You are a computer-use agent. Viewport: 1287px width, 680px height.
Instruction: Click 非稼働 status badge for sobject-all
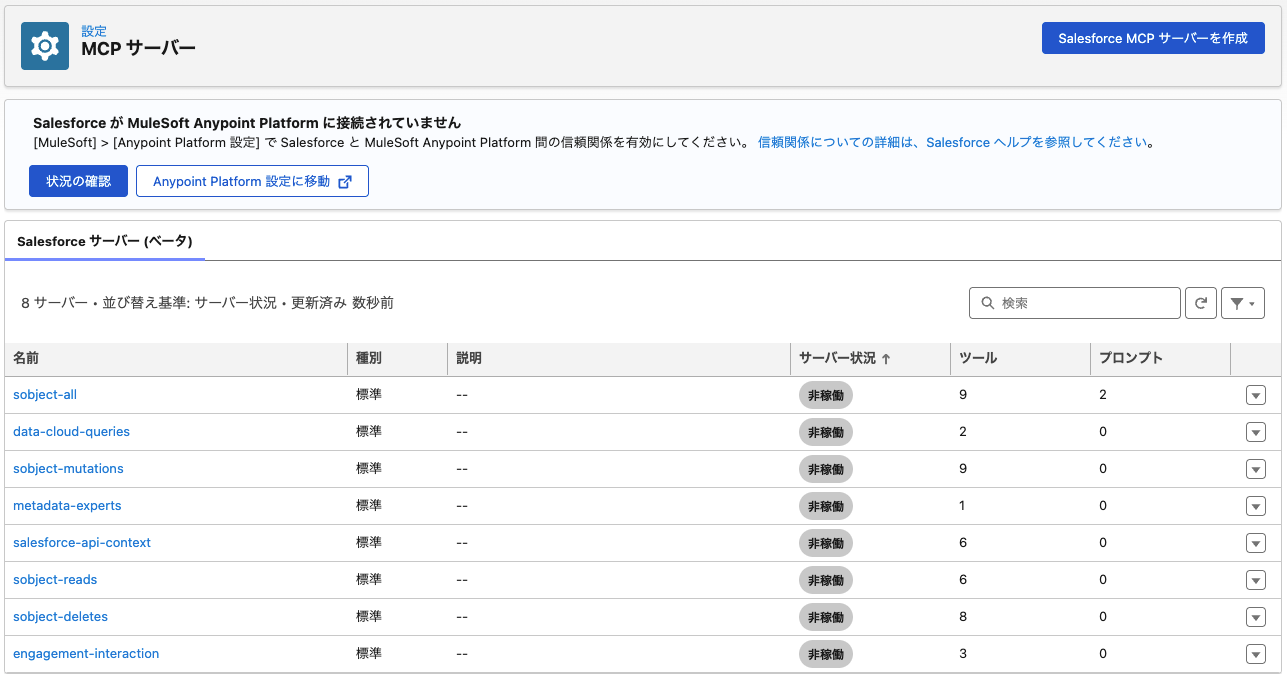(826, 395)
